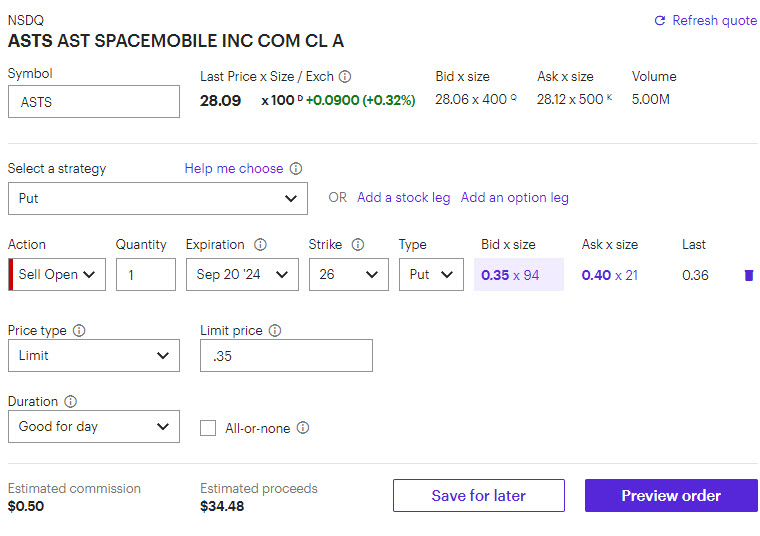This screenshot has height=536, width=760.
Task: Open the Good for day duration dropdown
Action: pos(94,427)
